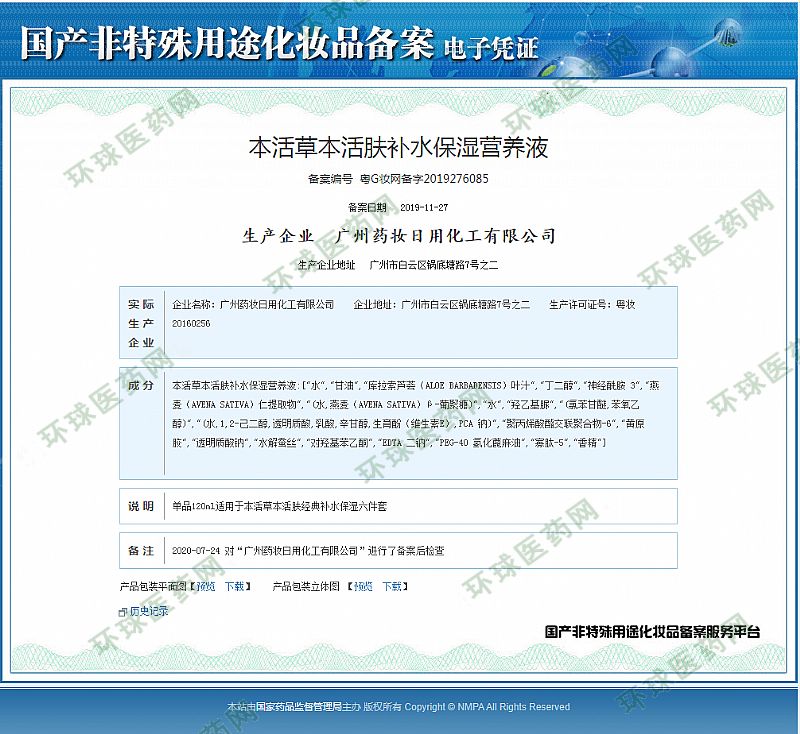Click the NMPA copyright footer text
Viewport: 800px width, 734px height.
click(x=398, y=706)
